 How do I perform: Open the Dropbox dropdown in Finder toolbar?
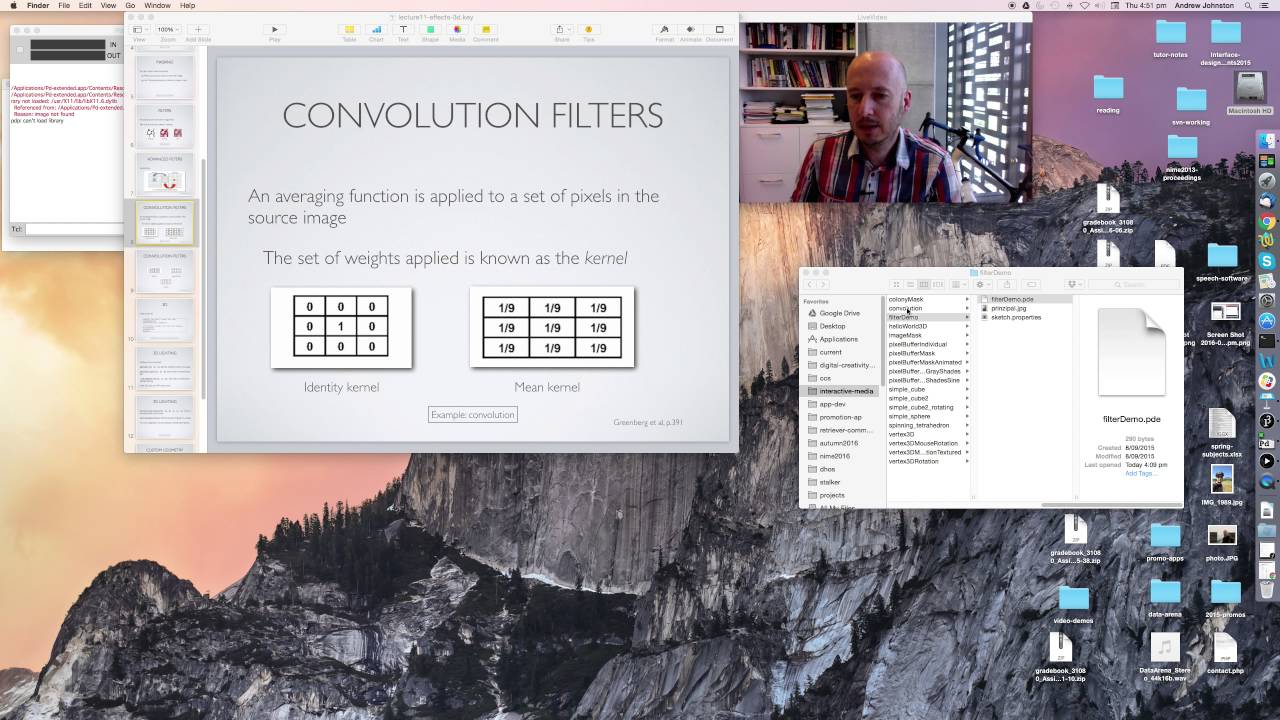pyautogui.click(x=1076, y=284)
